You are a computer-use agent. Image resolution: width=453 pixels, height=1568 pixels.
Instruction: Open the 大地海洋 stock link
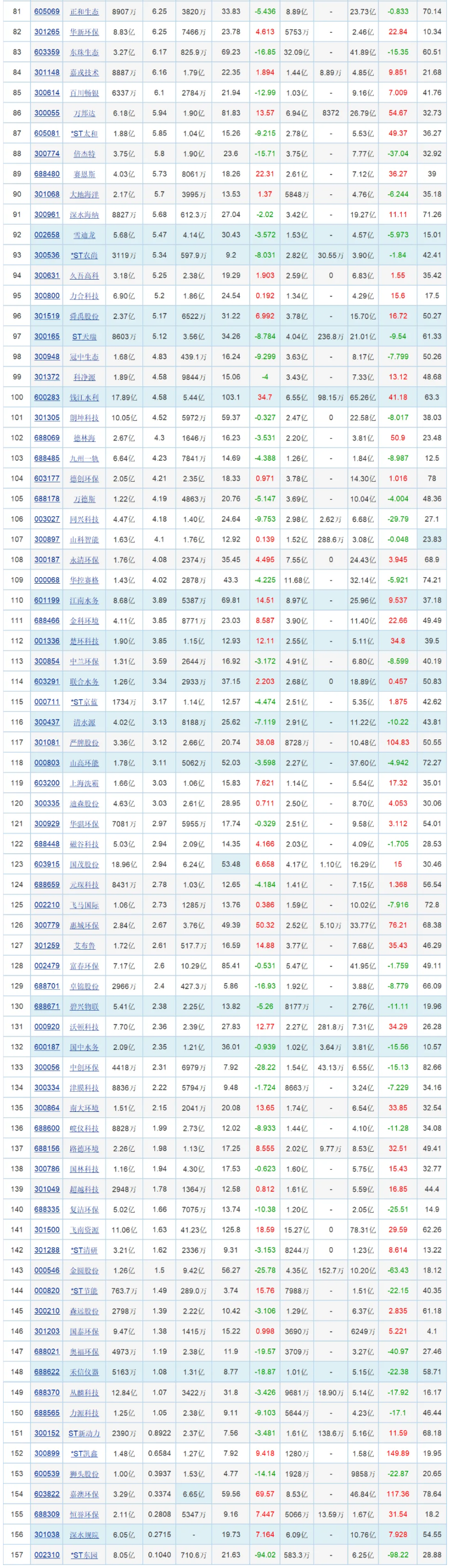[84, 194]
